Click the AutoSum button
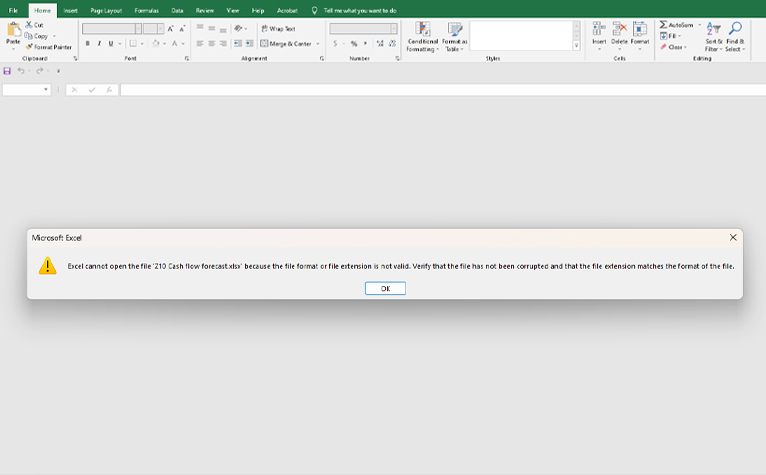Screen dimensions: 766x475 click(677, 25)
